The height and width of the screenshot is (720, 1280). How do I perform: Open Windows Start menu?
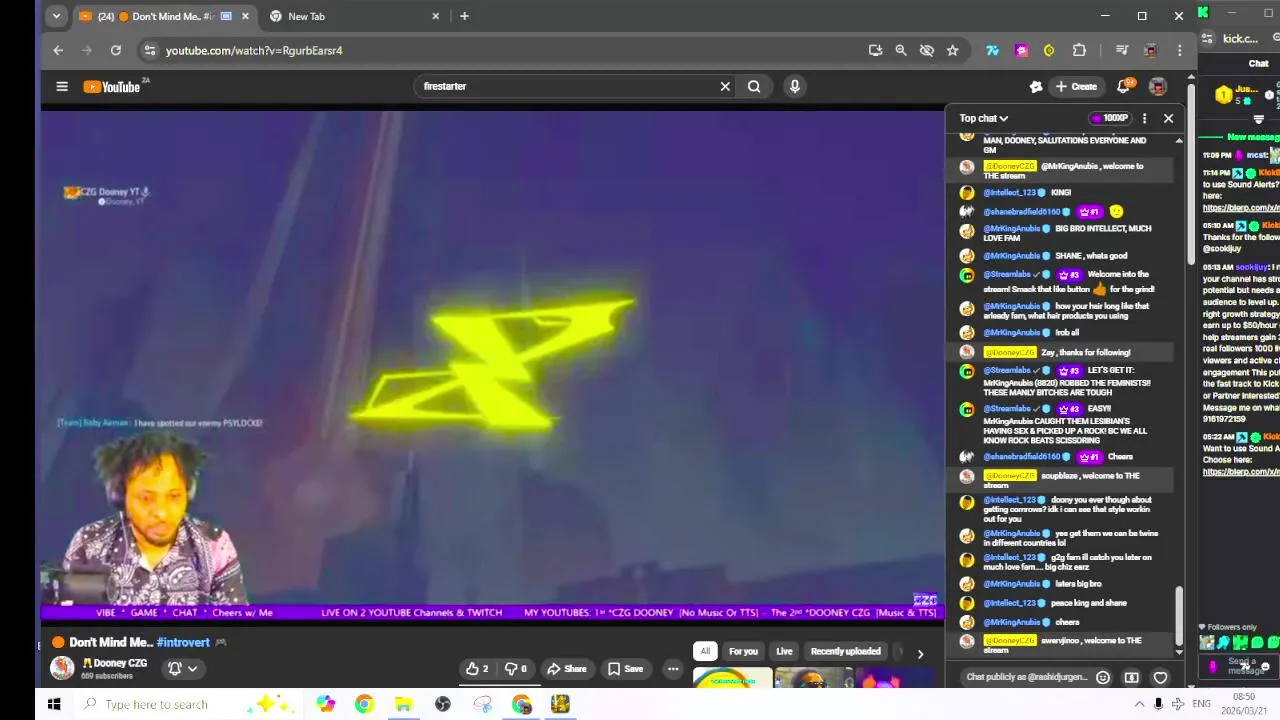[54, 704]
